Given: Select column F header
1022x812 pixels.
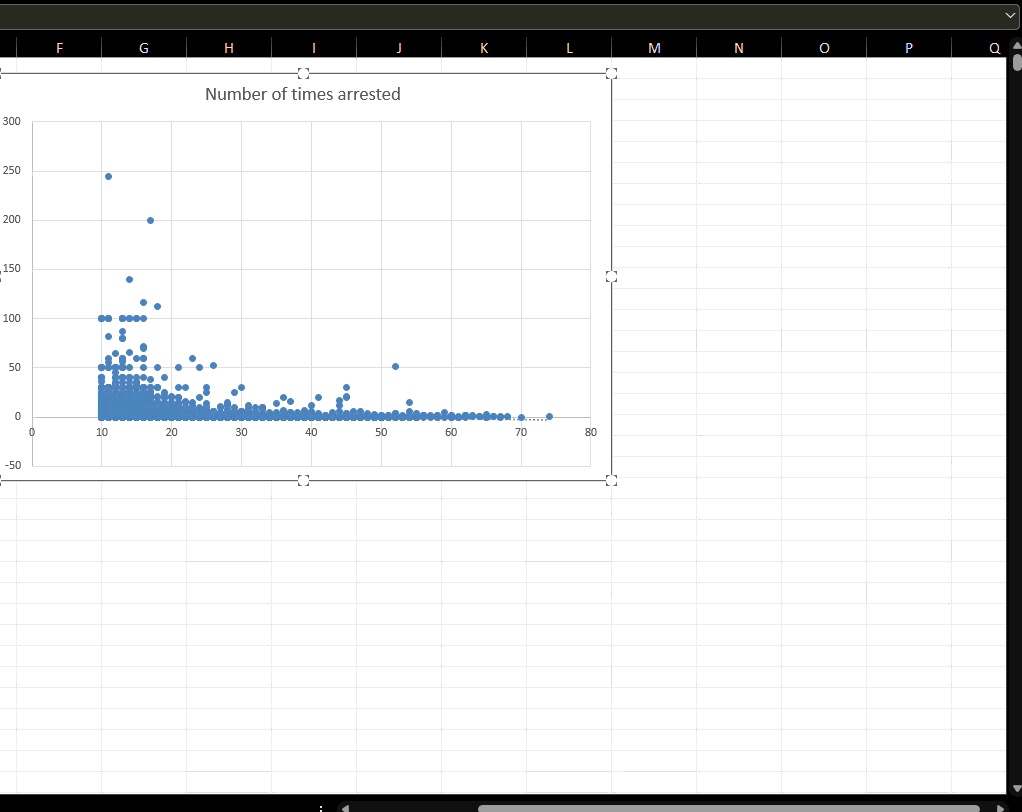Looking at the screenshot, I should 59,47.
